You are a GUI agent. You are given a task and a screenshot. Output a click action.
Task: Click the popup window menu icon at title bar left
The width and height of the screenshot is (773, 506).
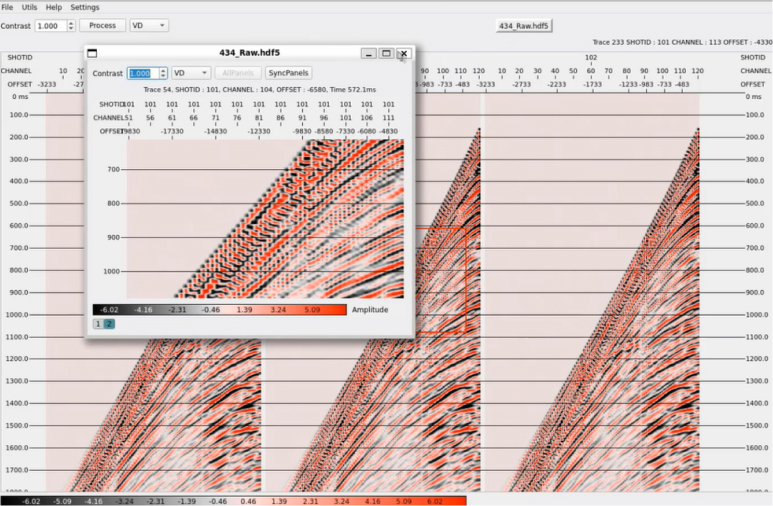[x=93, y=53]
